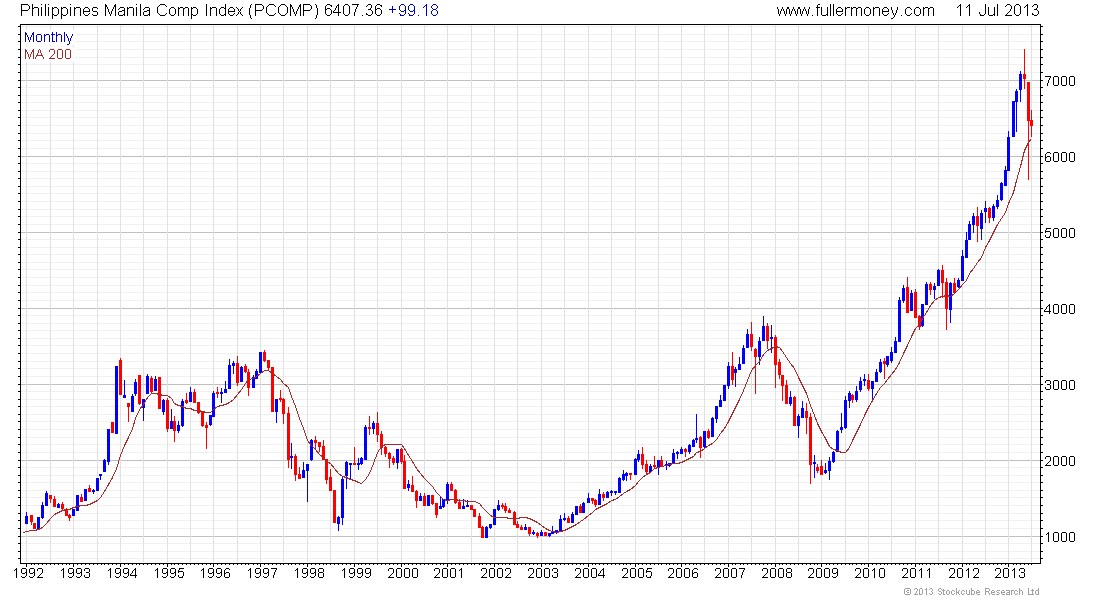The width and height of the screenshot is (1100, 600).
Task: Click the change value +99.18
Action: 413,11
